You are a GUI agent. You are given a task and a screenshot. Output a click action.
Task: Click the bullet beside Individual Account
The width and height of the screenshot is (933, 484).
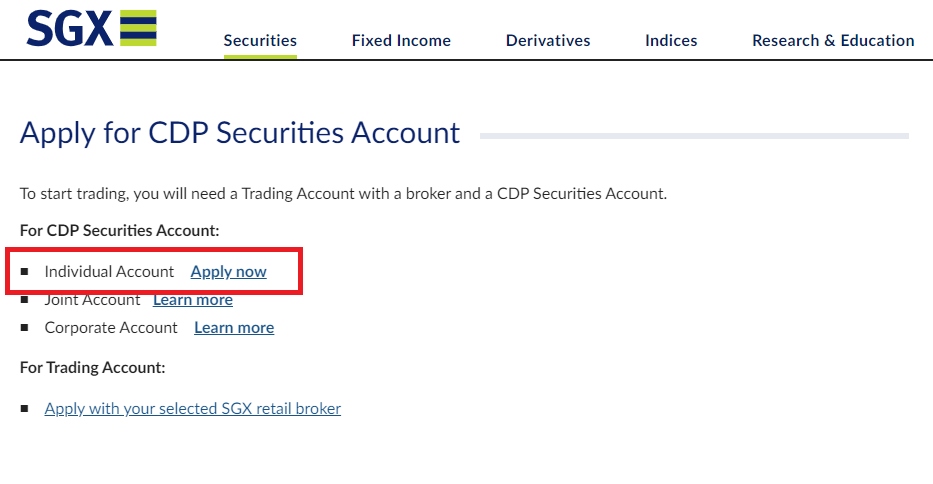tap(25, 272)
